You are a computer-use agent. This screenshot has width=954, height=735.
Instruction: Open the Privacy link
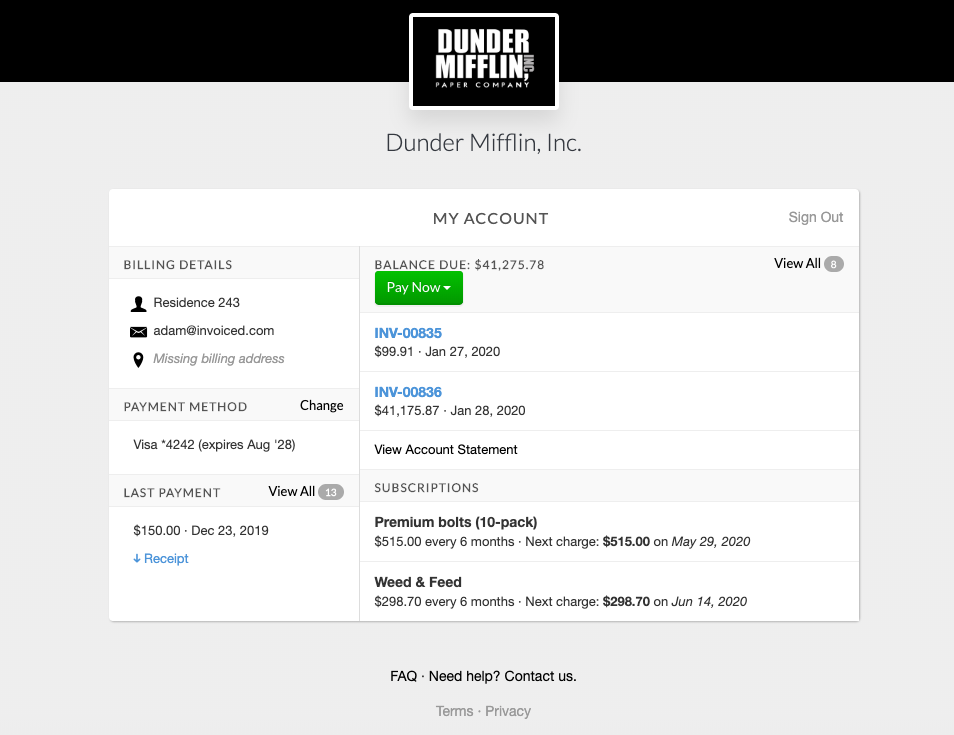(508, 711)
